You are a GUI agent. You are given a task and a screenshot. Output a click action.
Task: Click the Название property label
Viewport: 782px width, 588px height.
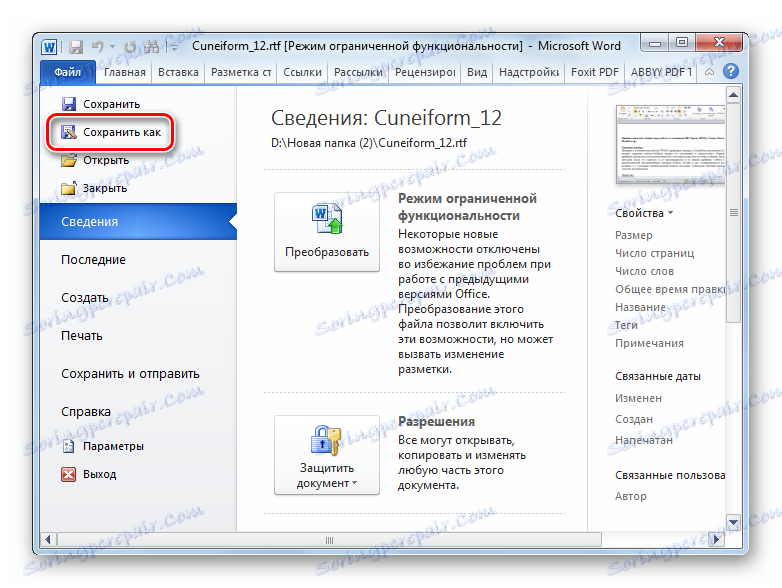click(x=640, y=307)
